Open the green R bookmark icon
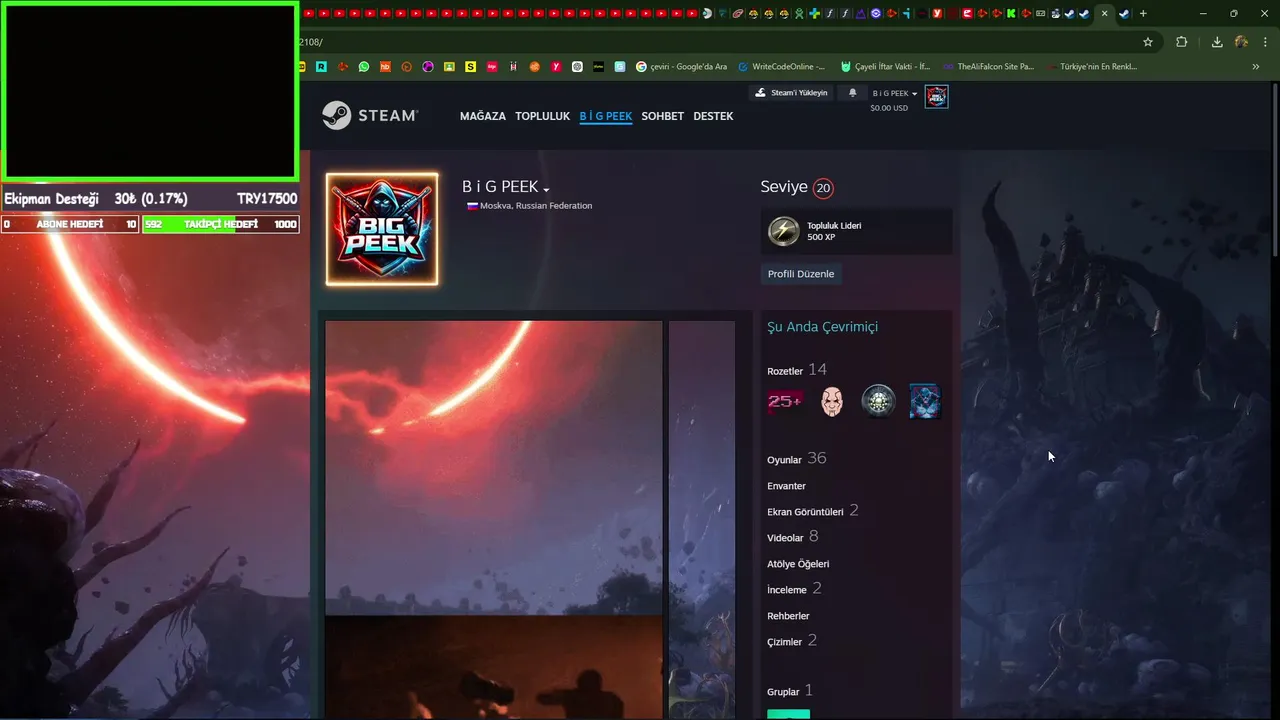 tap(321, 67)
